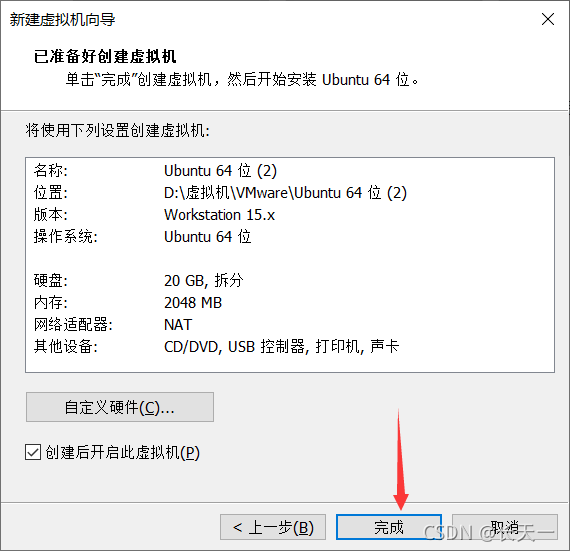
Task: Close the 新建虚拟机向导 dialog with X
Action: tap(547, 19)
